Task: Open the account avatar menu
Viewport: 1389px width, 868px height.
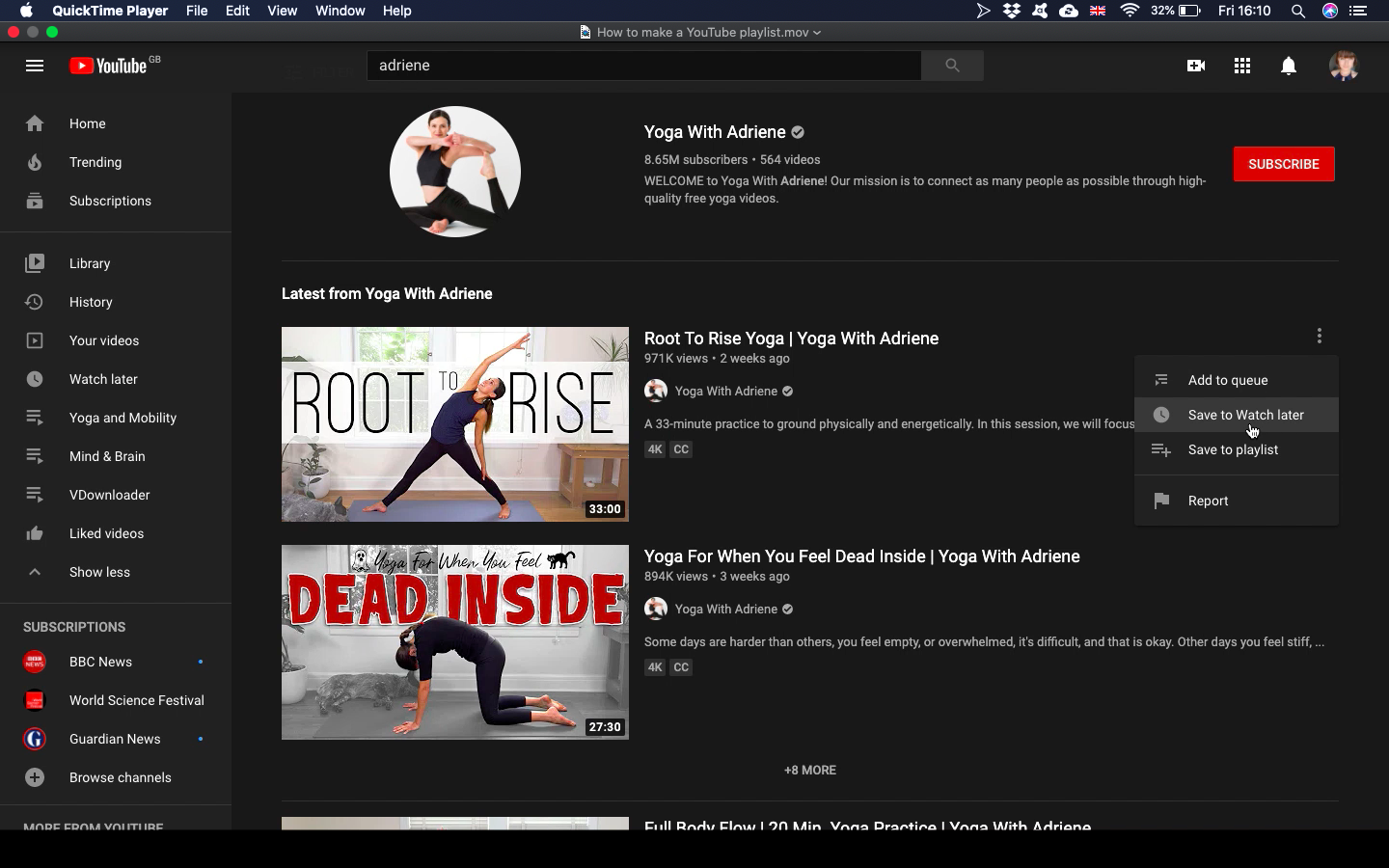Action: click(1344, 66)
